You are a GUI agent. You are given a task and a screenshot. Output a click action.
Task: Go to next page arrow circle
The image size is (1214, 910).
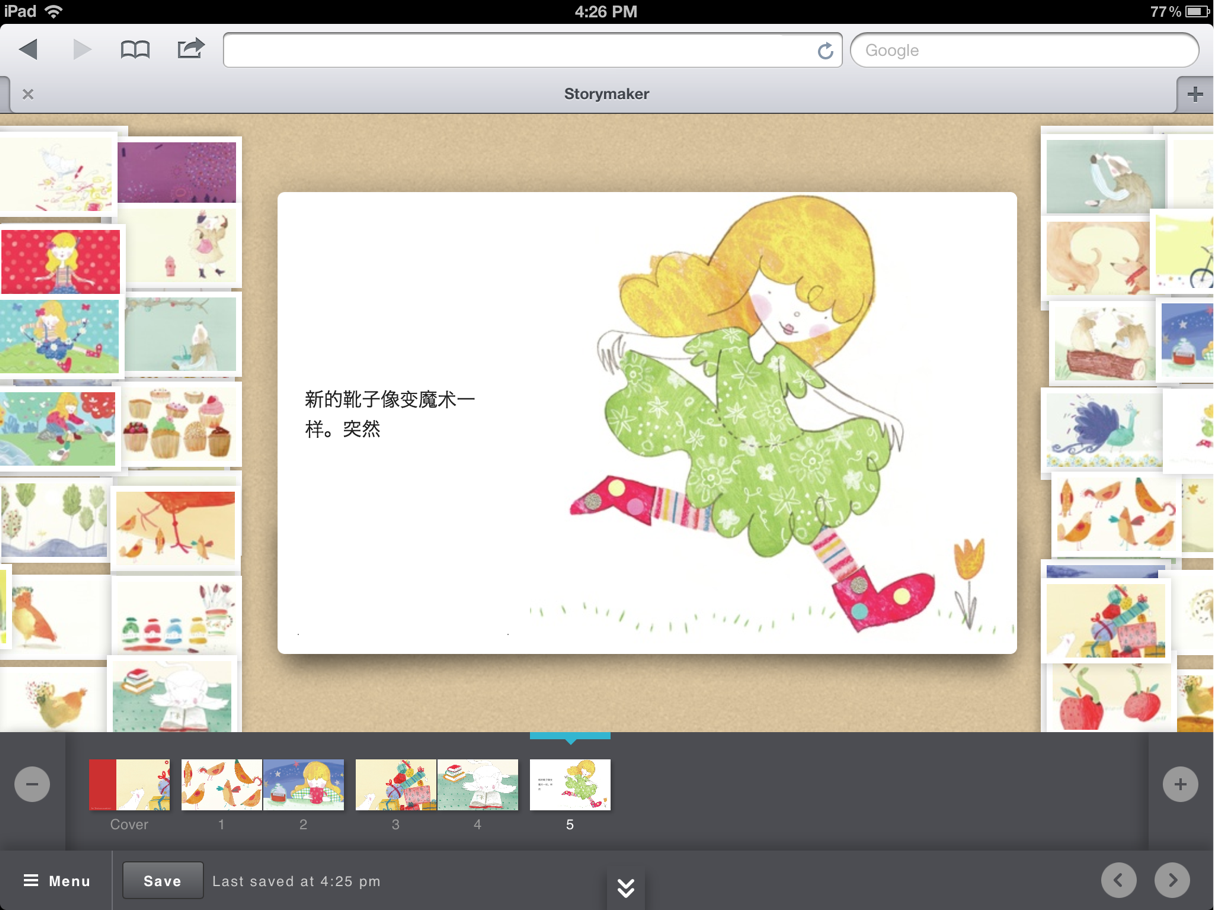tap(1172, 880)
